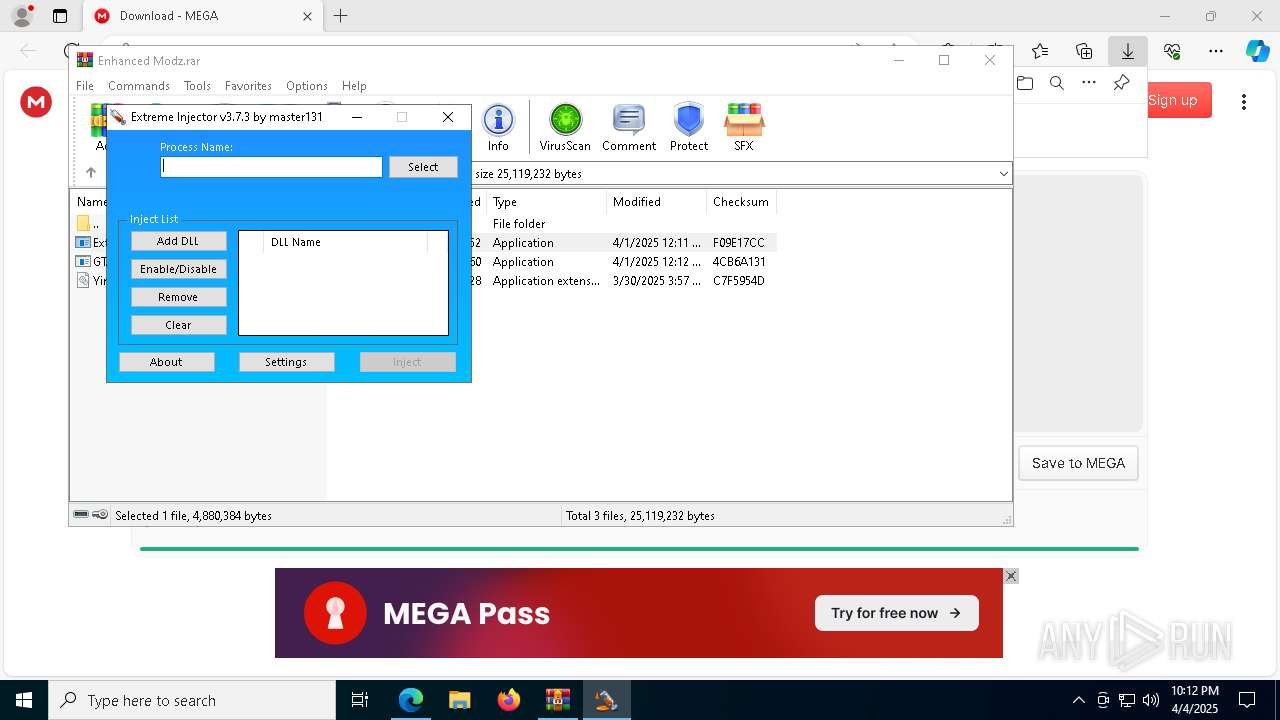The width and height of the screenshot is (1280, 720).
Task: Focus the Process Name input field
Action: (x=272, y=167)
